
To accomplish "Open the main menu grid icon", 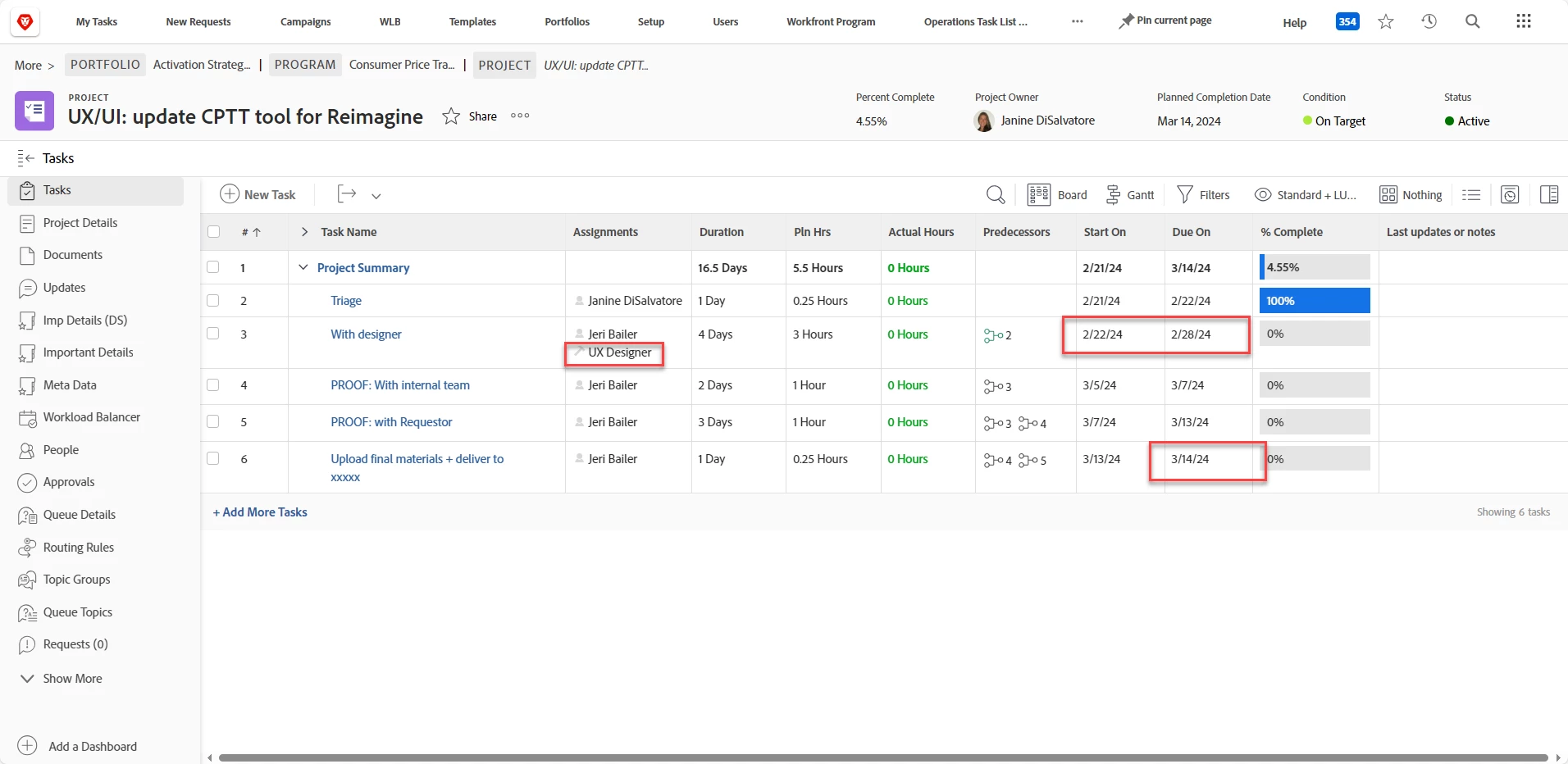I will click(1524, 21).
